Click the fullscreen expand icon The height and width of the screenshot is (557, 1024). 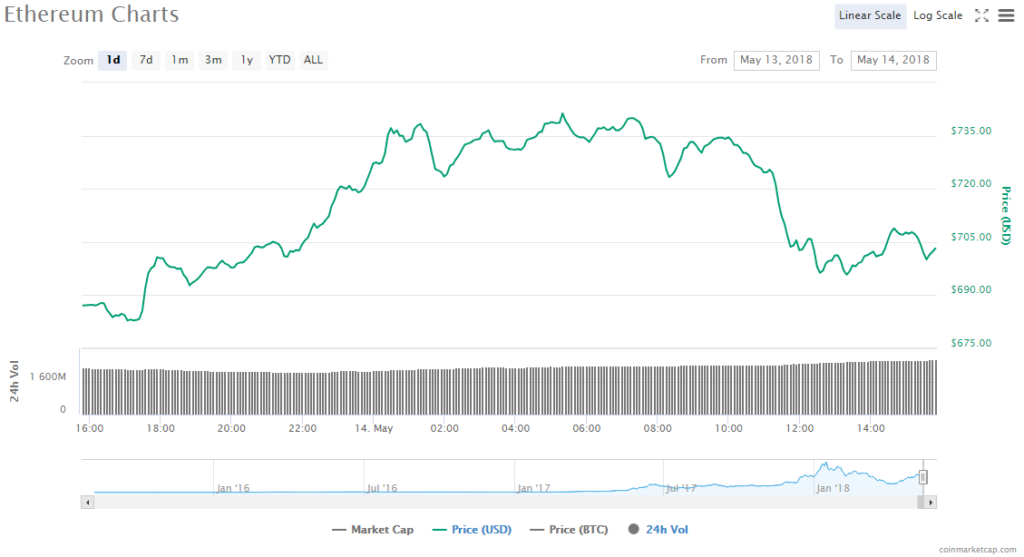click(981, 15)
